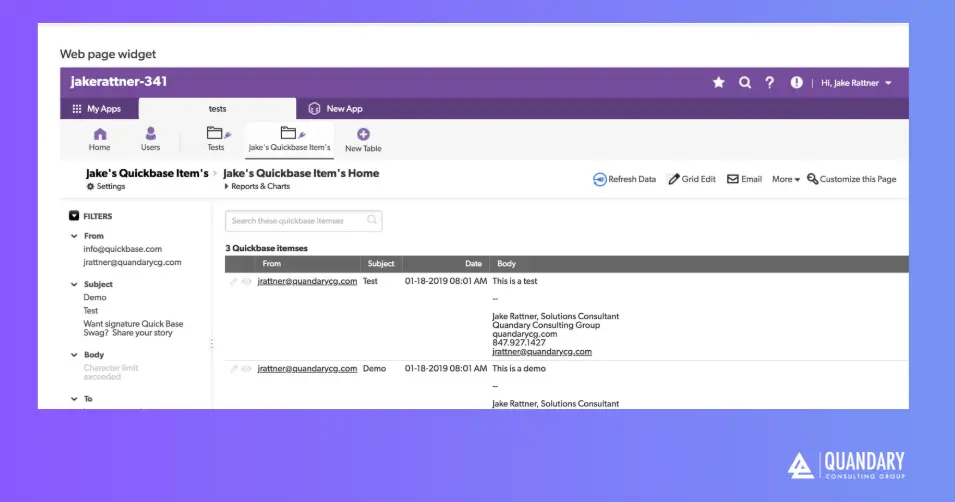Open favorites star icon
The image size is (955, 502).
pos(719,82)
